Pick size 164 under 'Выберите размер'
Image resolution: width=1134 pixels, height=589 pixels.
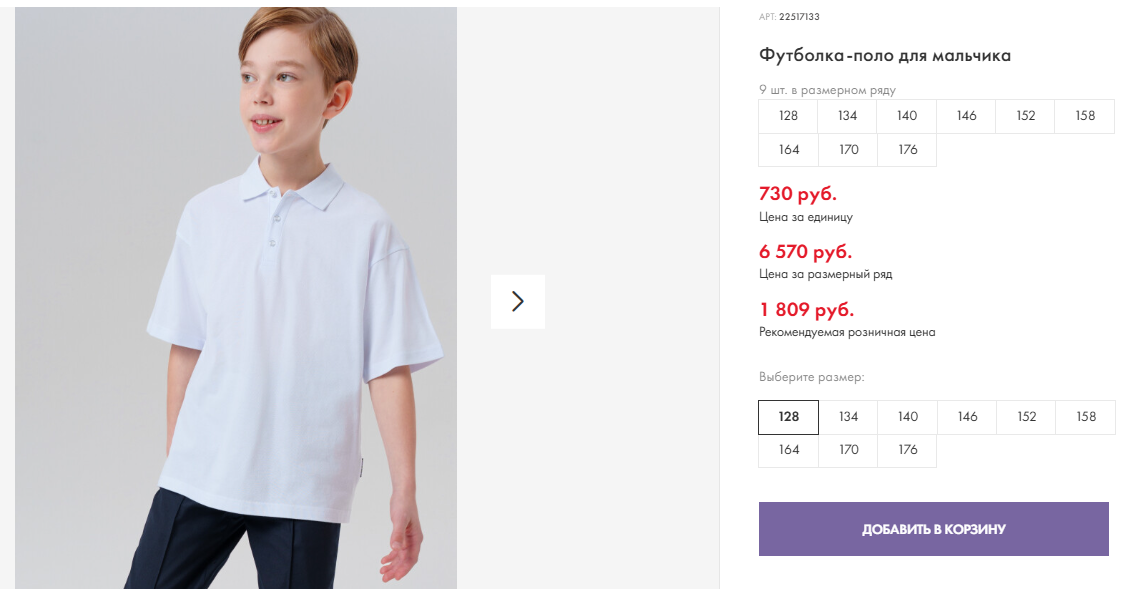click(x=789, y=450)
